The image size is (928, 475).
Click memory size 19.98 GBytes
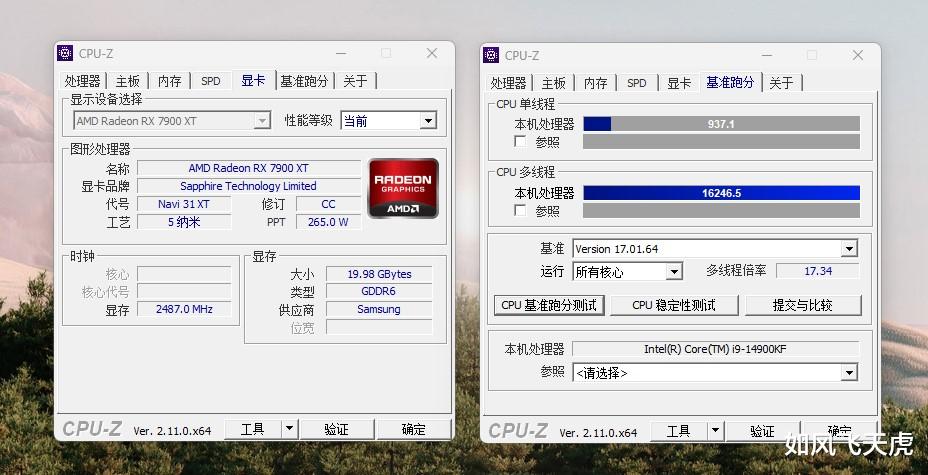pos(379,274)
